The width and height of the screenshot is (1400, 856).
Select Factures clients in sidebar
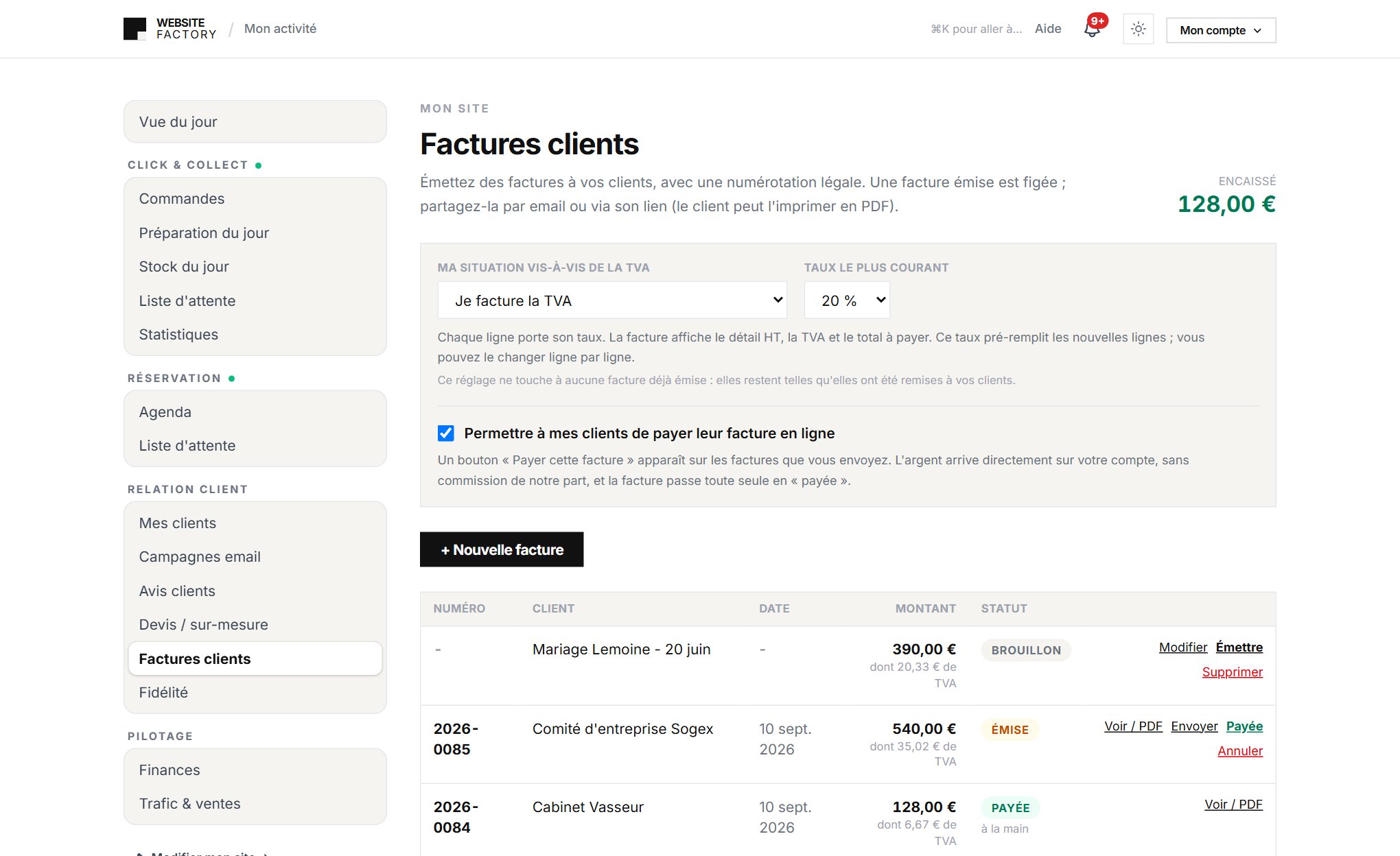click(255, 658)
